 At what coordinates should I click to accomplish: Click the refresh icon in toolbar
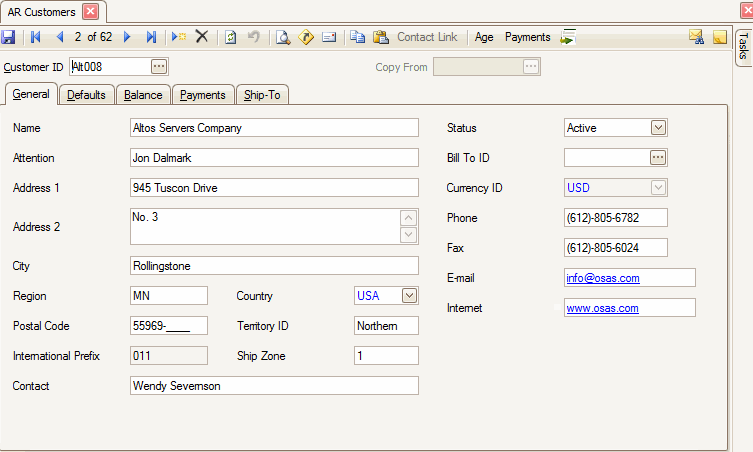pyautogui.click(x=230, y=37)
